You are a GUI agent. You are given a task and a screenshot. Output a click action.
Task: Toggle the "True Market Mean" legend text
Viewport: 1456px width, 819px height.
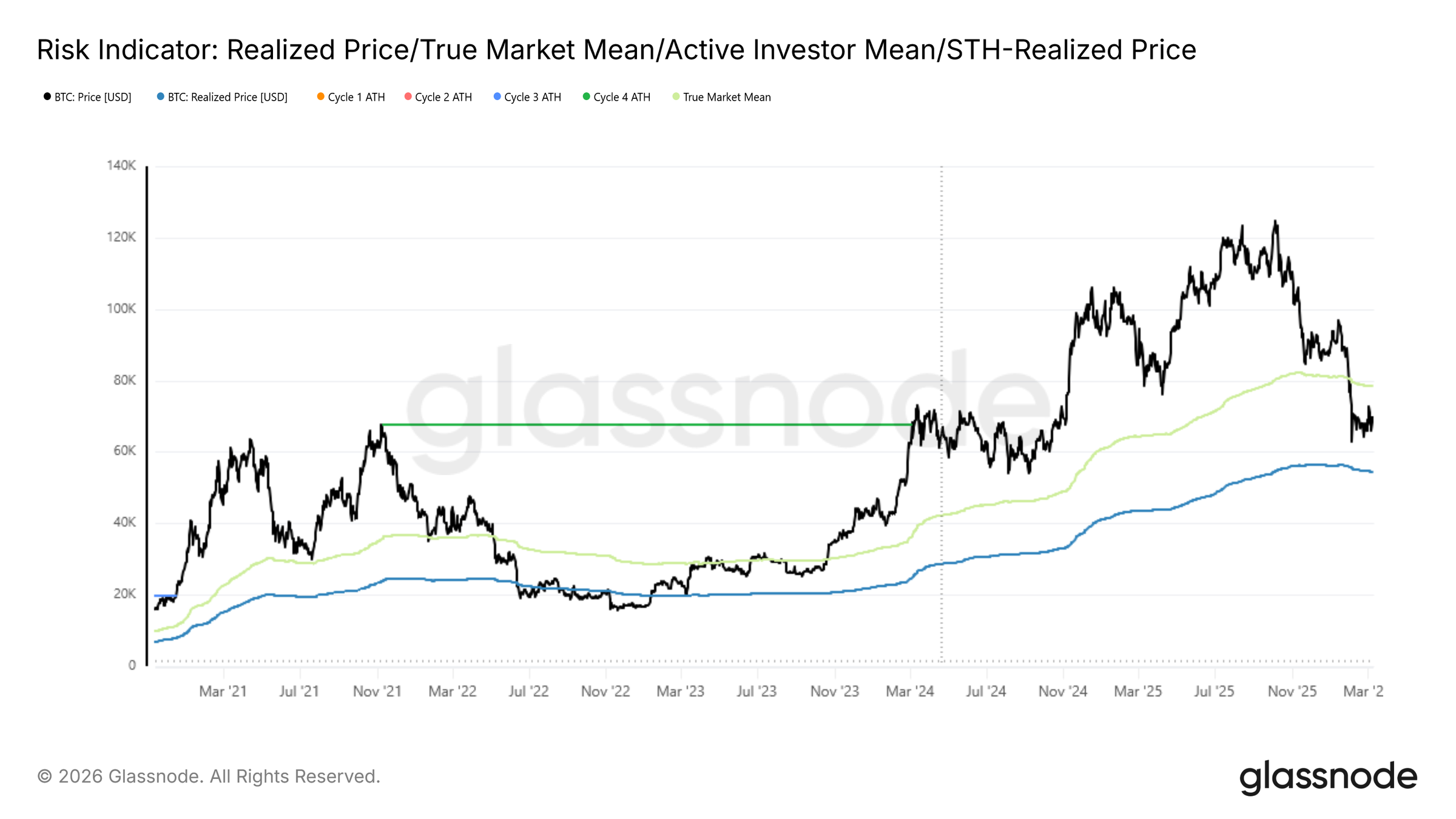pos(727,97)
